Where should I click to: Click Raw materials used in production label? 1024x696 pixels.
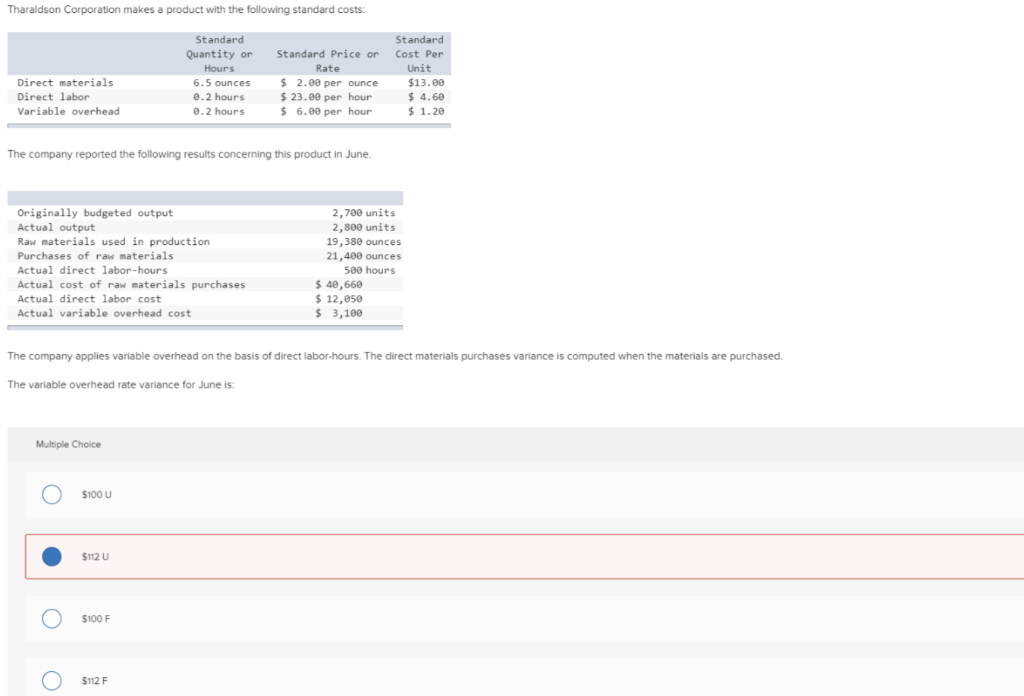click(114, 242)
